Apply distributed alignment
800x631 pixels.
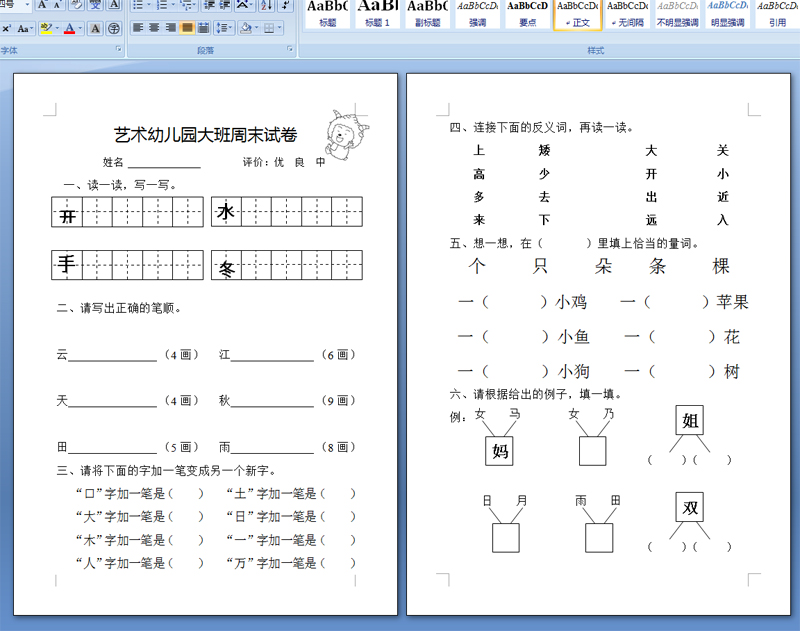pyautogui.click(x=204, y=28)
